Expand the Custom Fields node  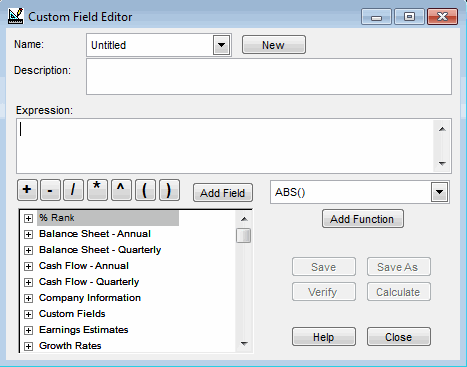click(x=28, y=314)
